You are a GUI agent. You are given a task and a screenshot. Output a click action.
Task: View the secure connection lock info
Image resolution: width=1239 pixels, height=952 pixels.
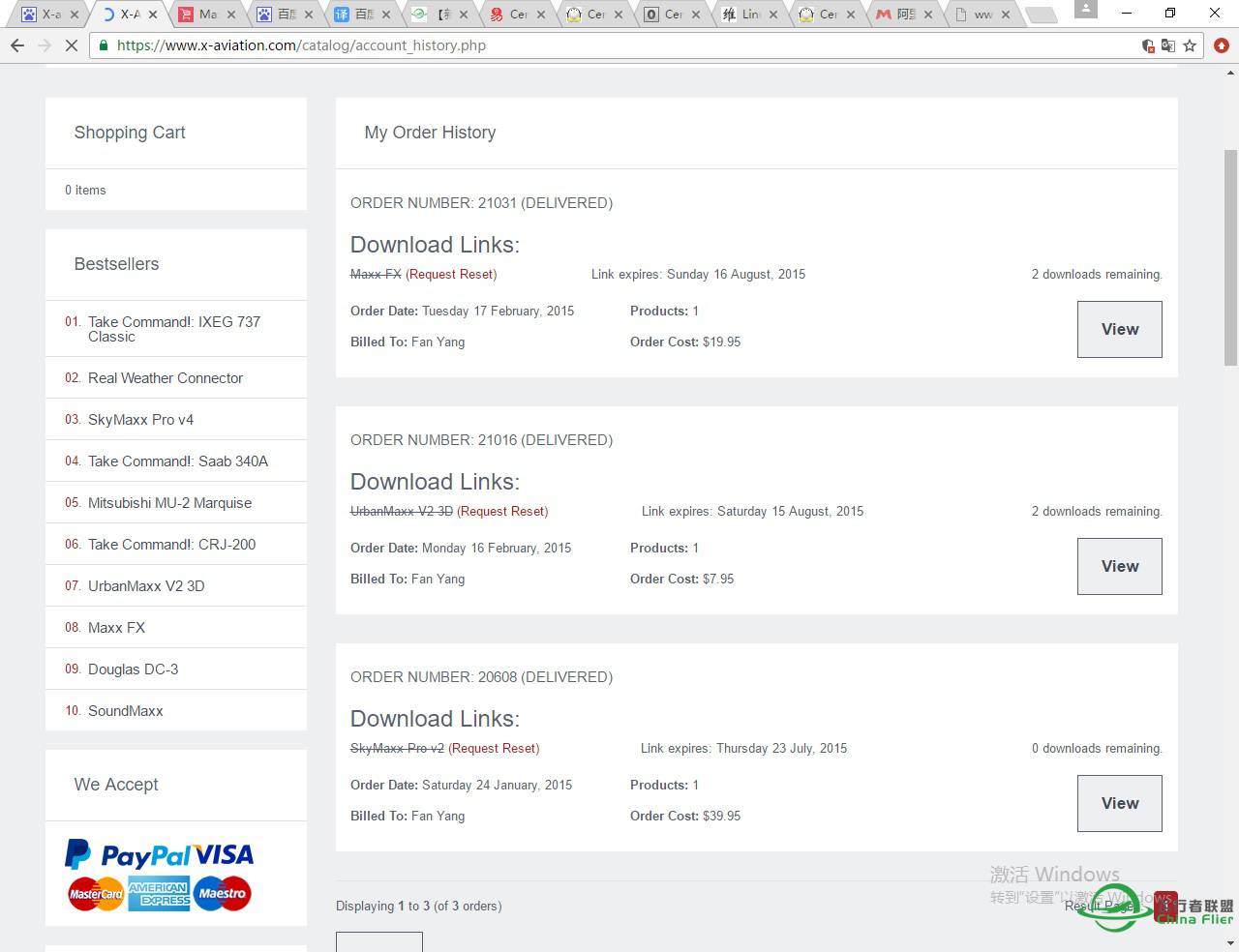(x=104, y=45)
